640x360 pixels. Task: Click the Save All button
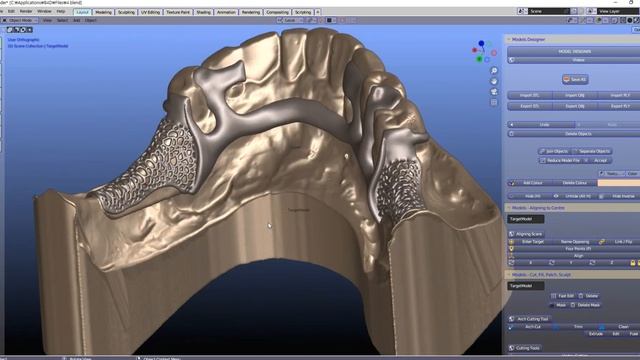pos(575,79)
